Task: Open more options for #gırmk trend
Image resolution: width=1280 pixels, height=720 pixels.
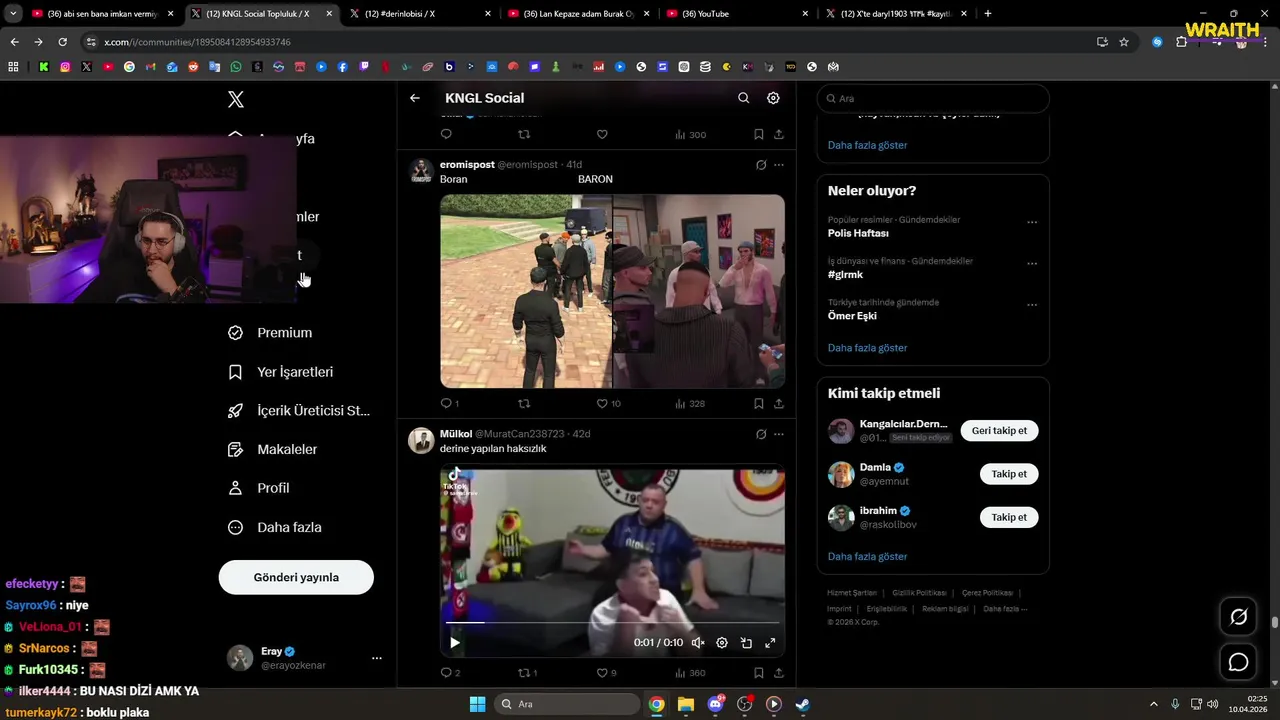Action: (1032, 264)
